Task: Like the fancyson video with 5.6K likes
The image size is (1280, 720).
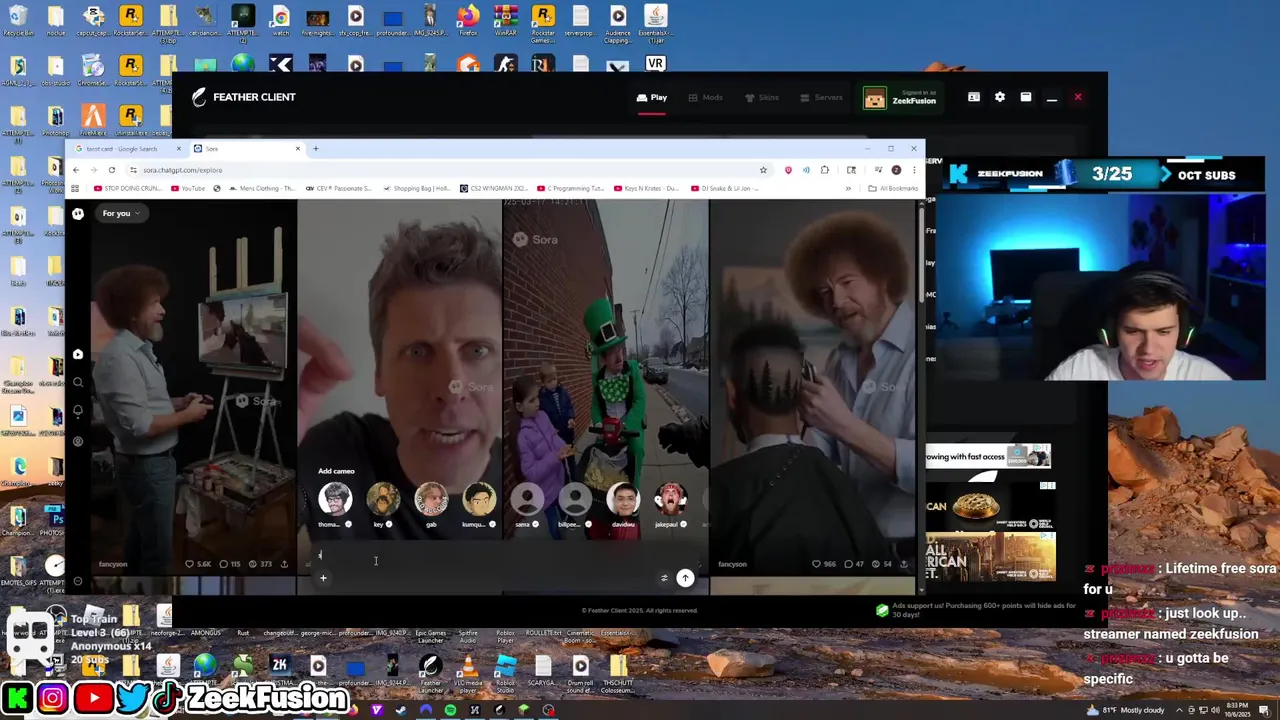Action: [x=198, y=564]
